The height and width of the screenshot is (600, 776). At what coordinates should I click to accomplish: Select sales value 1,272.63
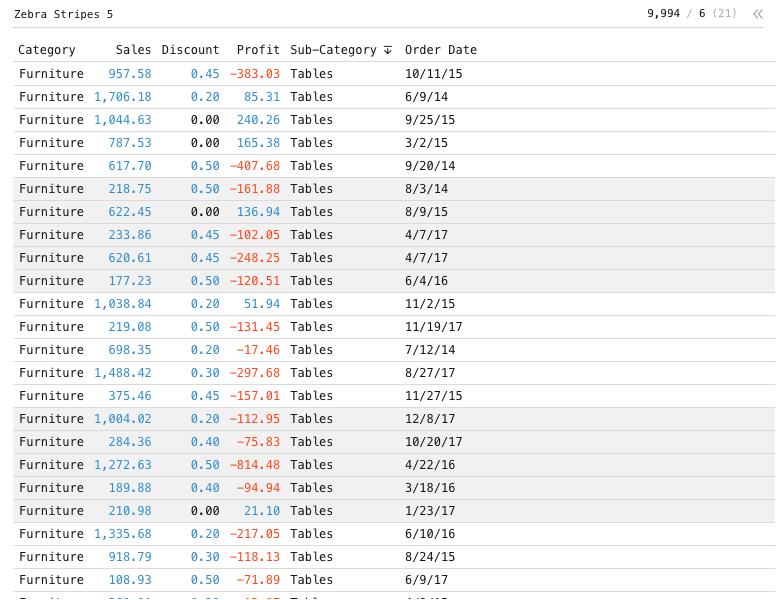[x=123, y=465]
